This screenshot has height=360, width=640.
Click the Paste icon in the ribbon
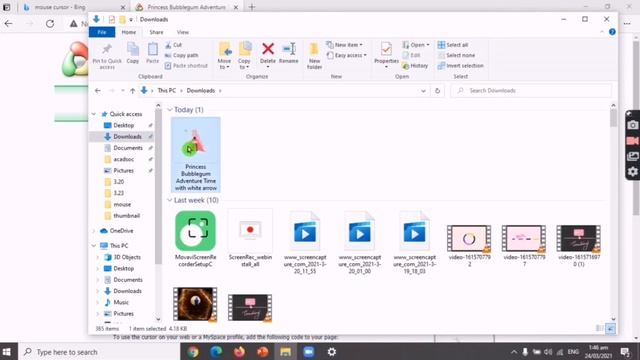point(153,49)
